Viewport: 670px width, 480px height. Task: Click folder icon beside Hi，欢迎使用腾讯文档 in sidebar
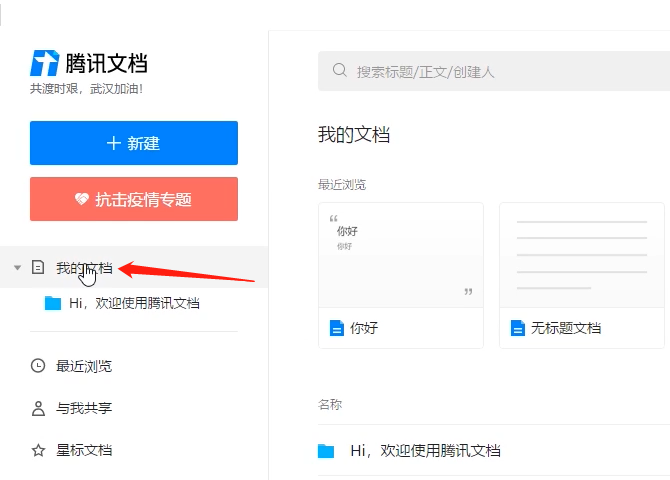(x=53, y=303)
